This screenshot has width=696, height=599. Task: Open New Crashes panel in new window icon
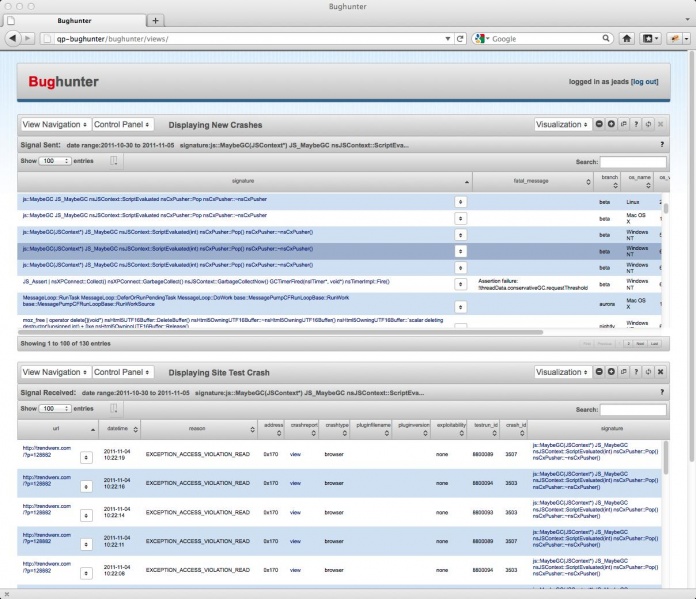(624, 124)
